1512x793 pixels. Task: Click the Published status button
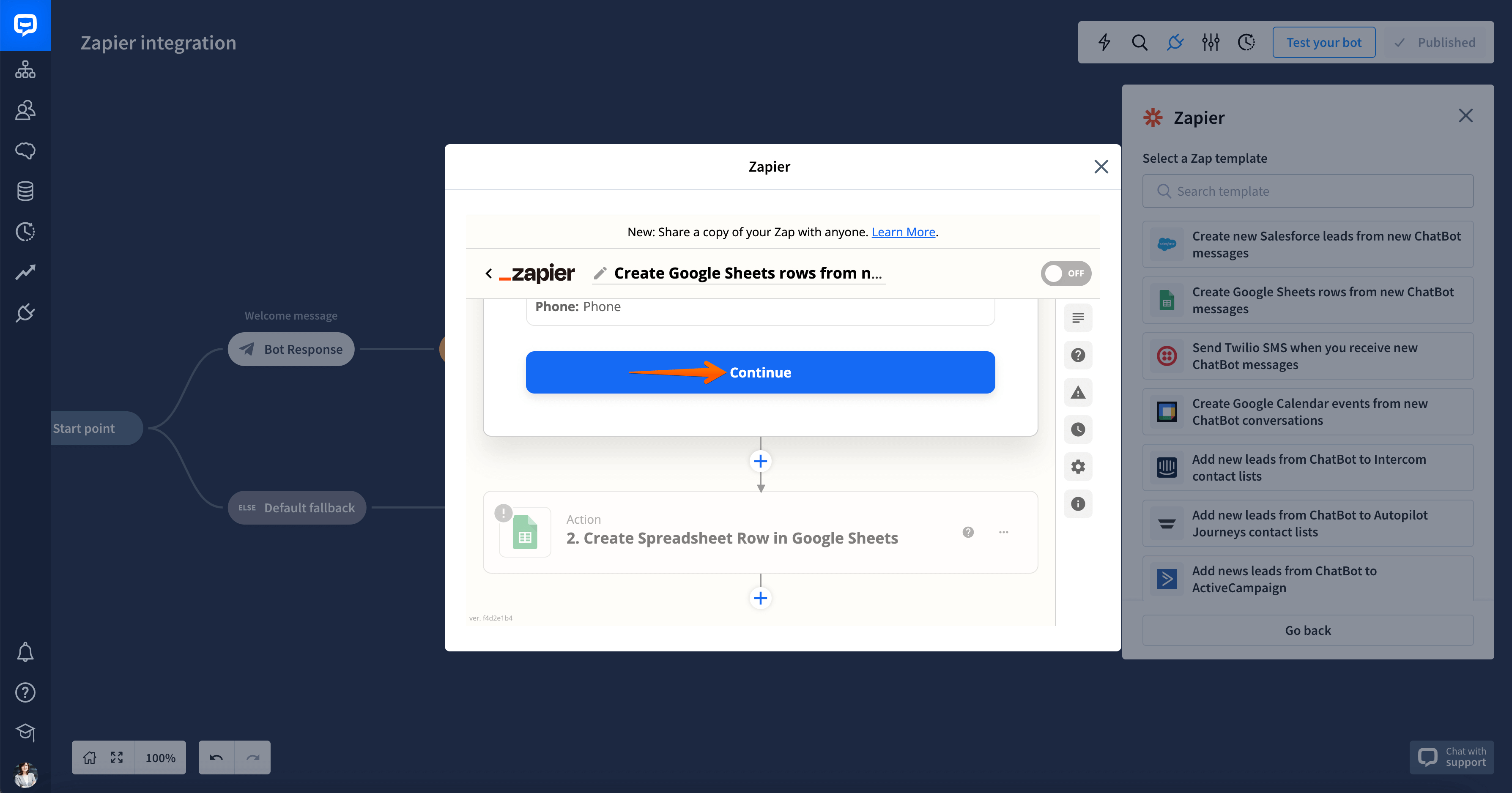(x=1435, y=42)
